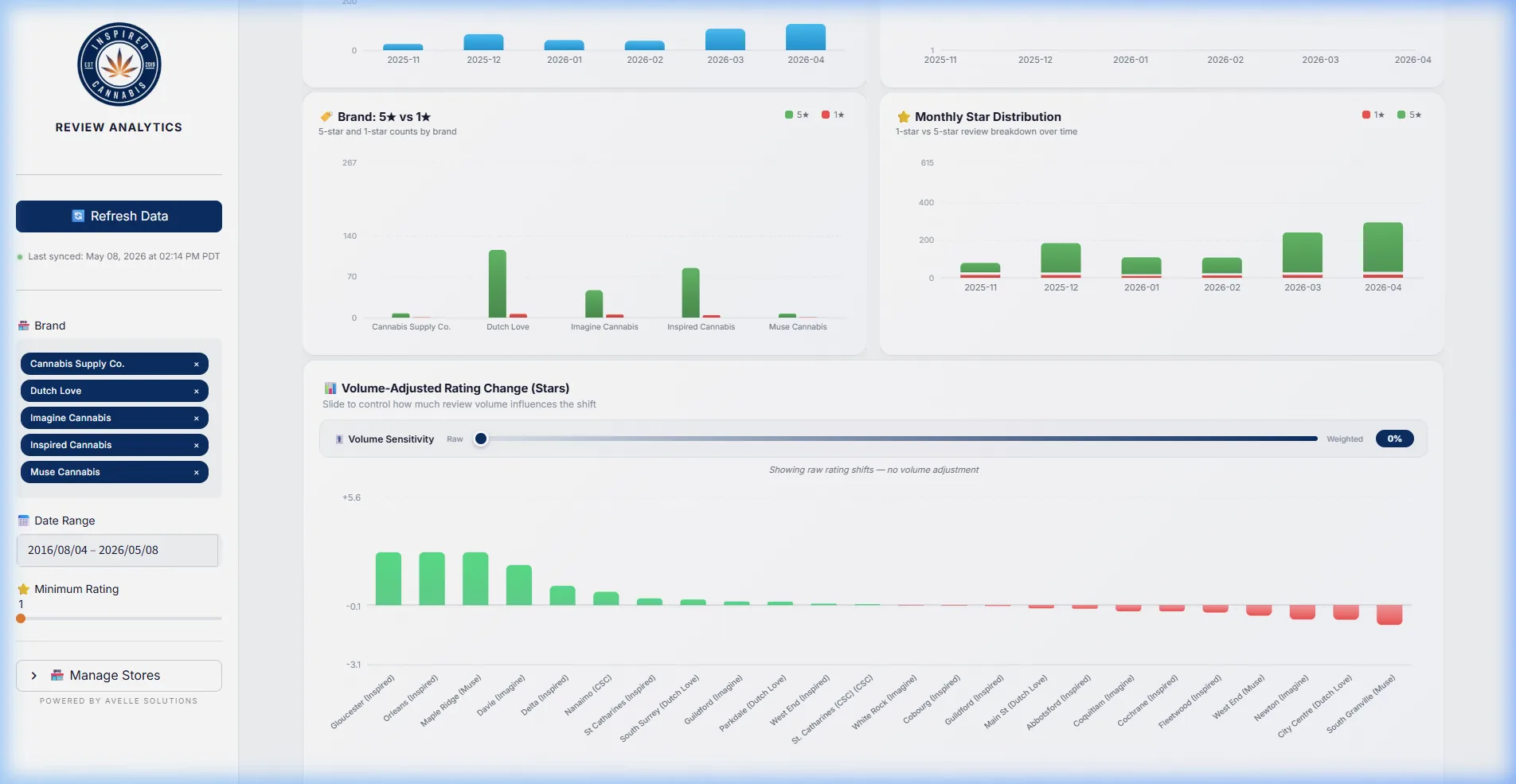Screen dimensions: 1516x784
Task: Remove the Dutch Love brand chip
Action: tap(197, 391)
